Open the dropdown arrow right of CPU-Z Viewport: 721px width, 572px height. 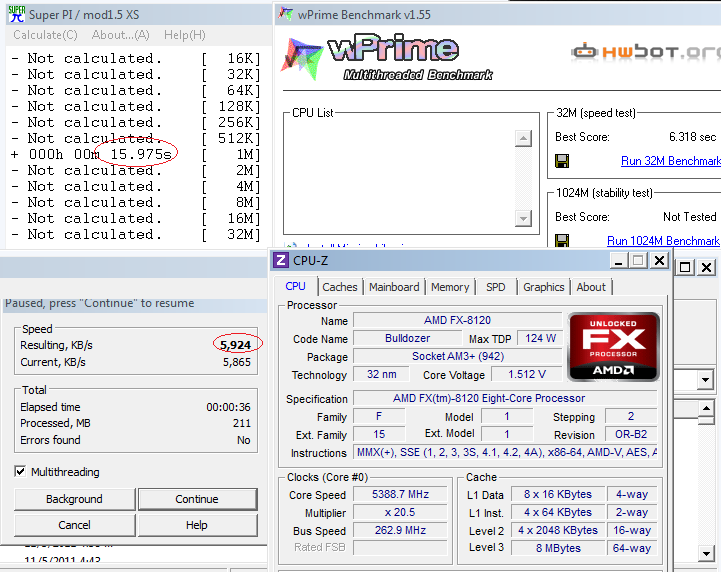(705, 380)
